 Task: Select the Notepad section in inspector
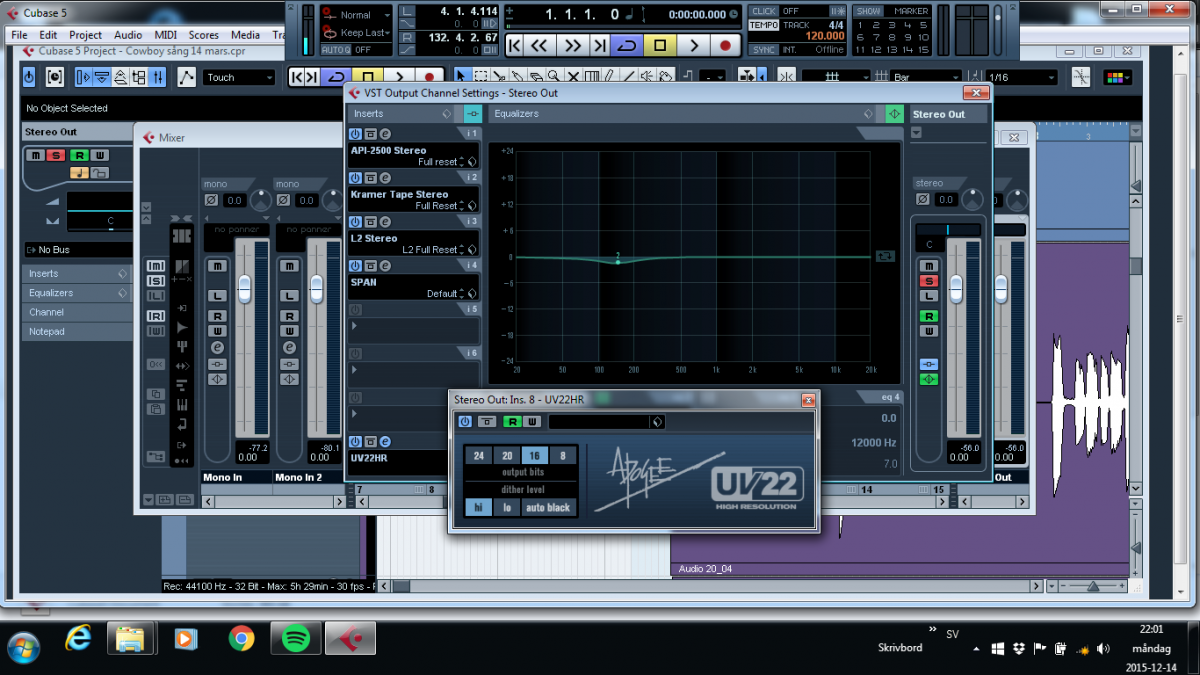47,331
